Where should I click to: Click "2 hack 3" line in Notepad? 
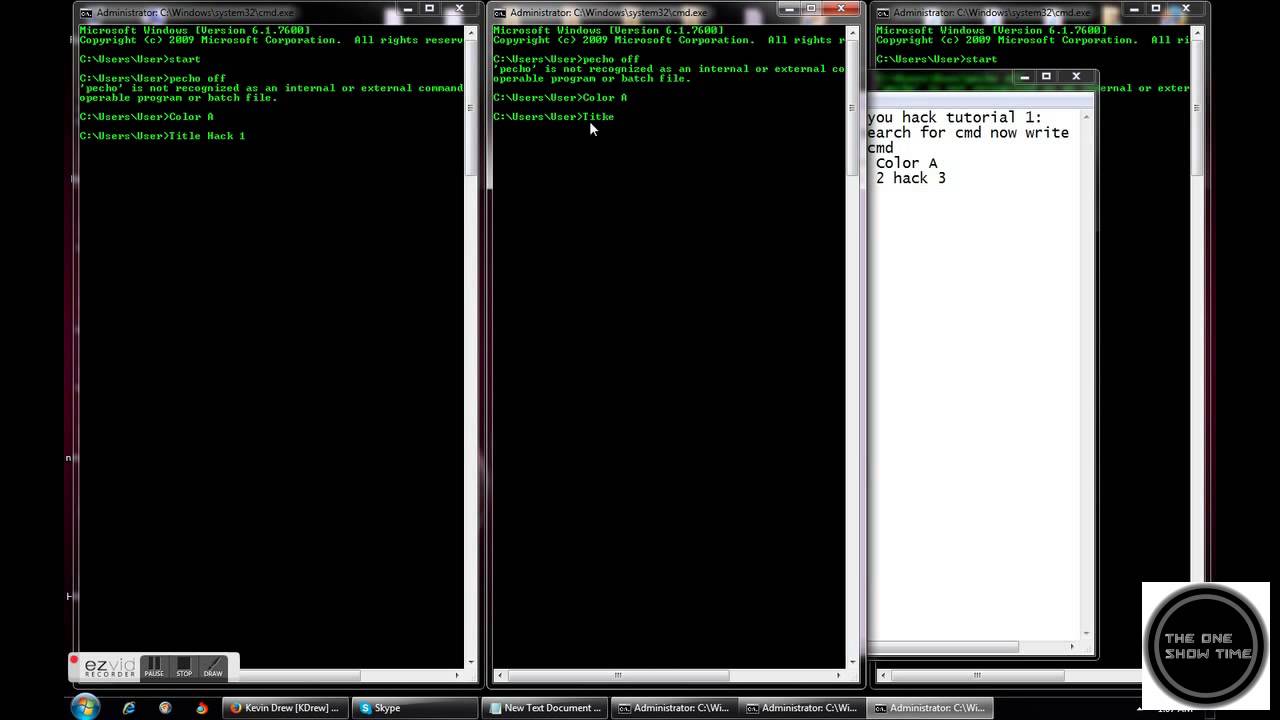[910, 178]
